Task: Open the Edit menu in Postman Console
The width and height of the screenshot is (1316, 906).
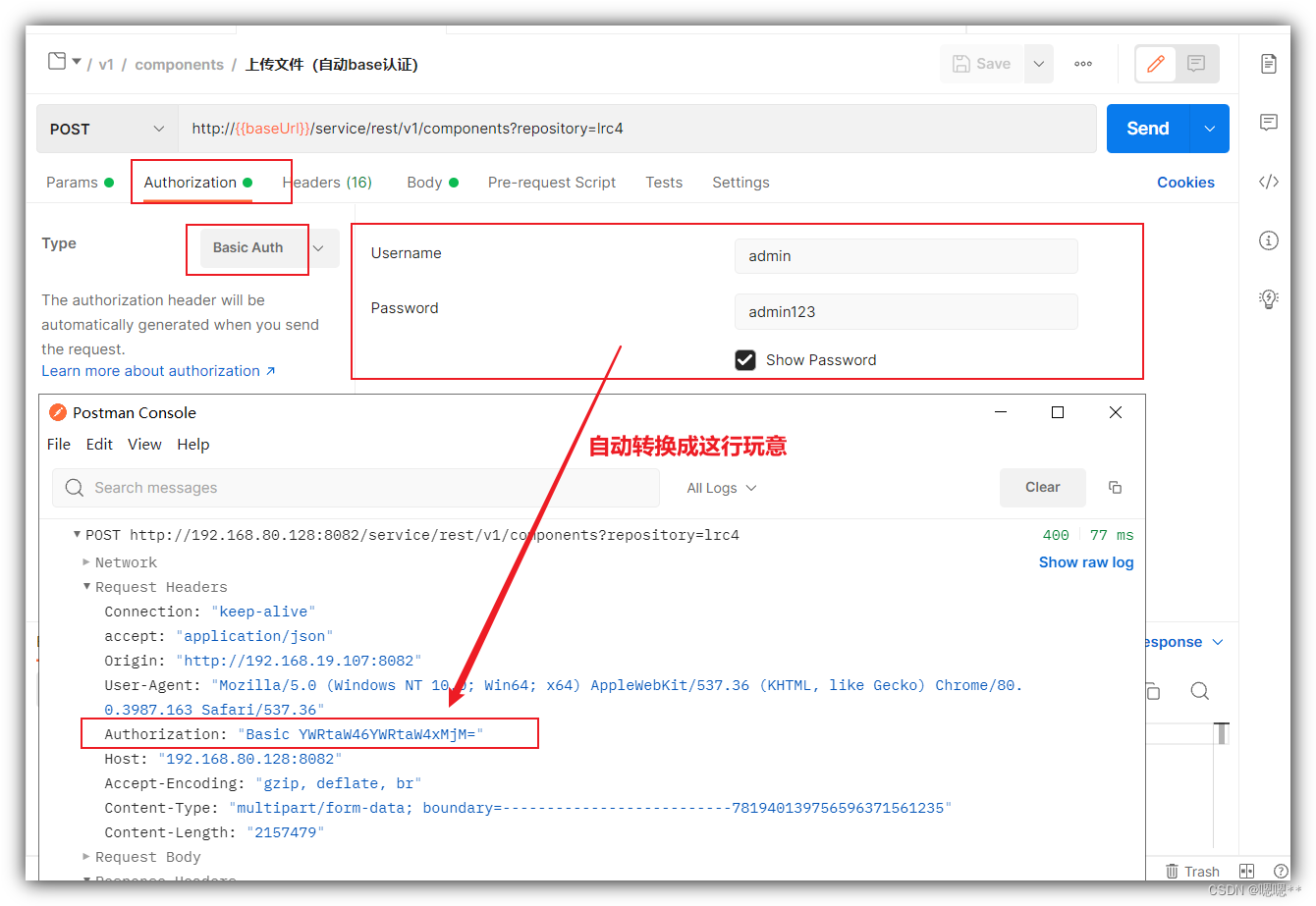Action: click(x=99, y=445)
